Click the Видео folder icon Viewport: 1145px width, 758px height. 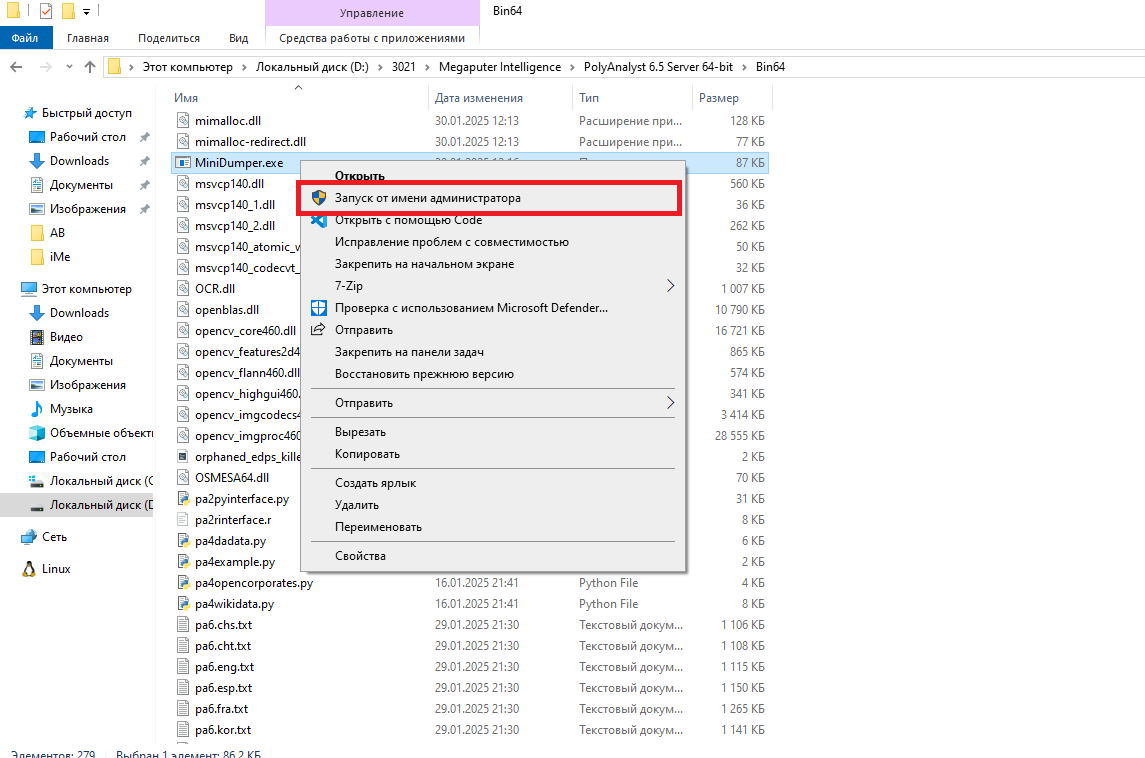(x=37, y=337)
